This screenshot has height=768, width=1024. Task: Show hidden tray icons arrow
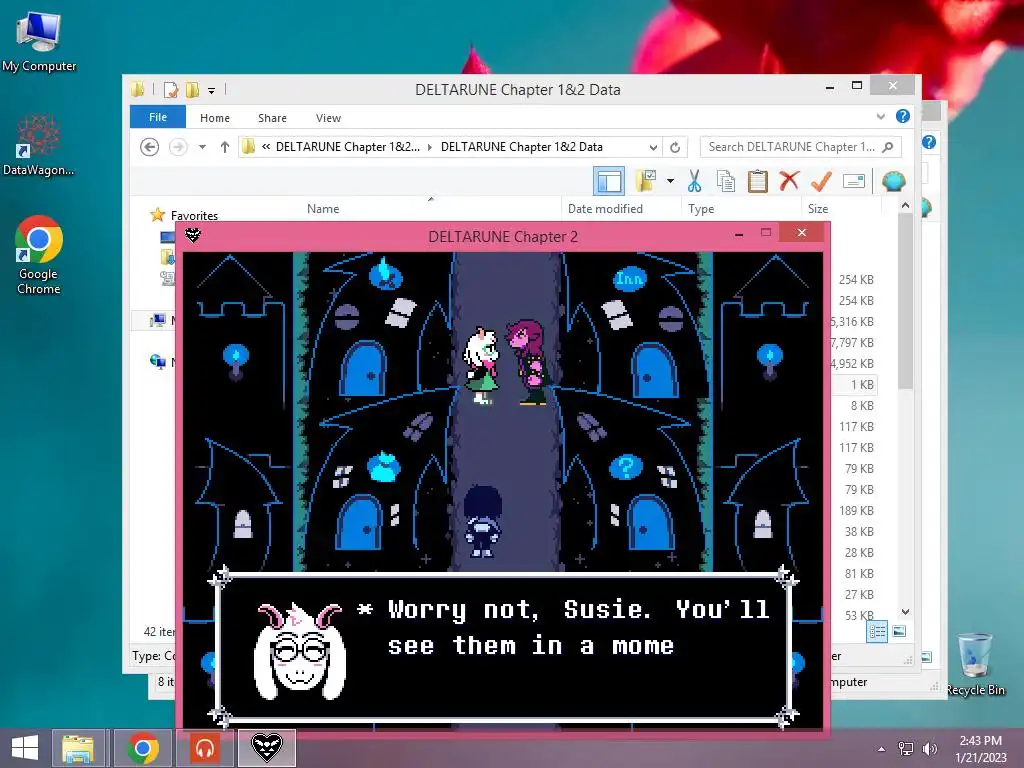click(882, 749)
